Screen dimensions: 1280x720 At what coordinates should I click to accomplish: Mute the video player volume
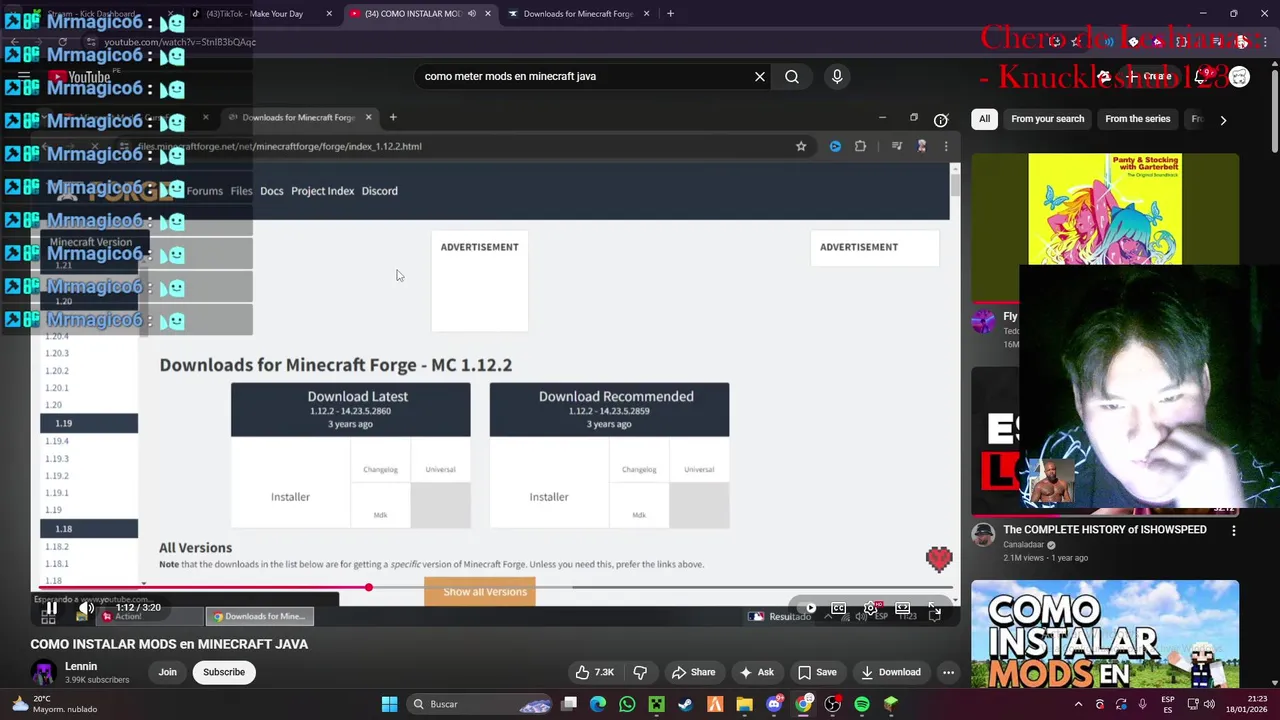(86, 608)
